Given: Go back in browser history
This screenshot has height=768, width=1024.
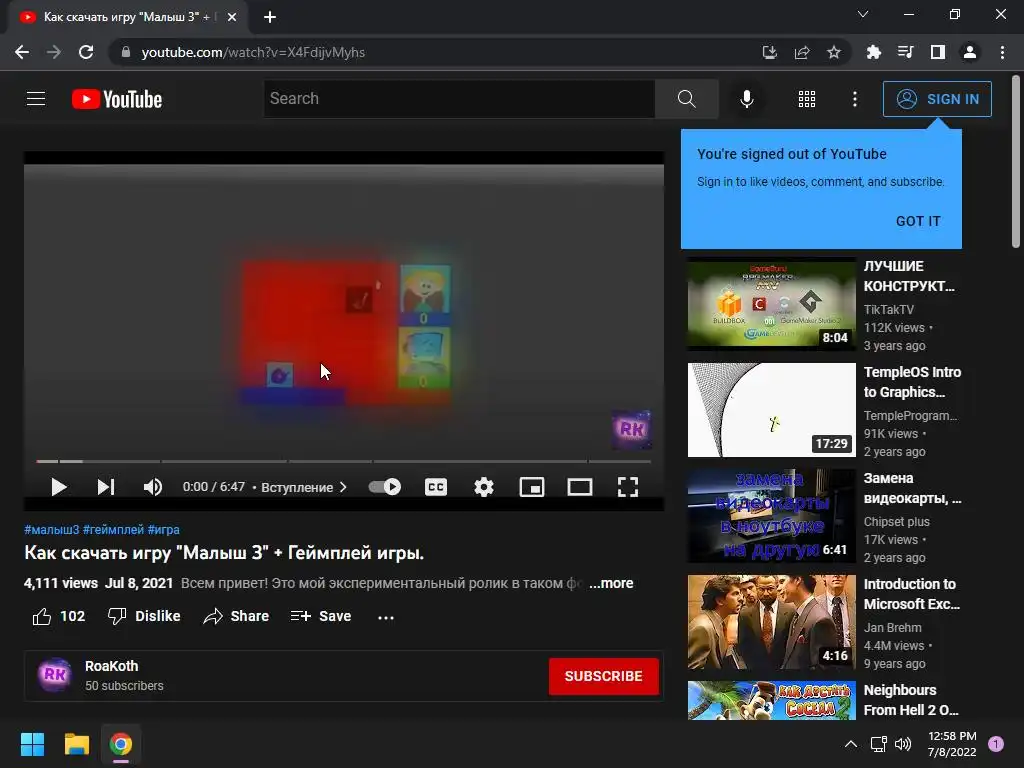Looking at the screenshot, I should click(22, 52).
